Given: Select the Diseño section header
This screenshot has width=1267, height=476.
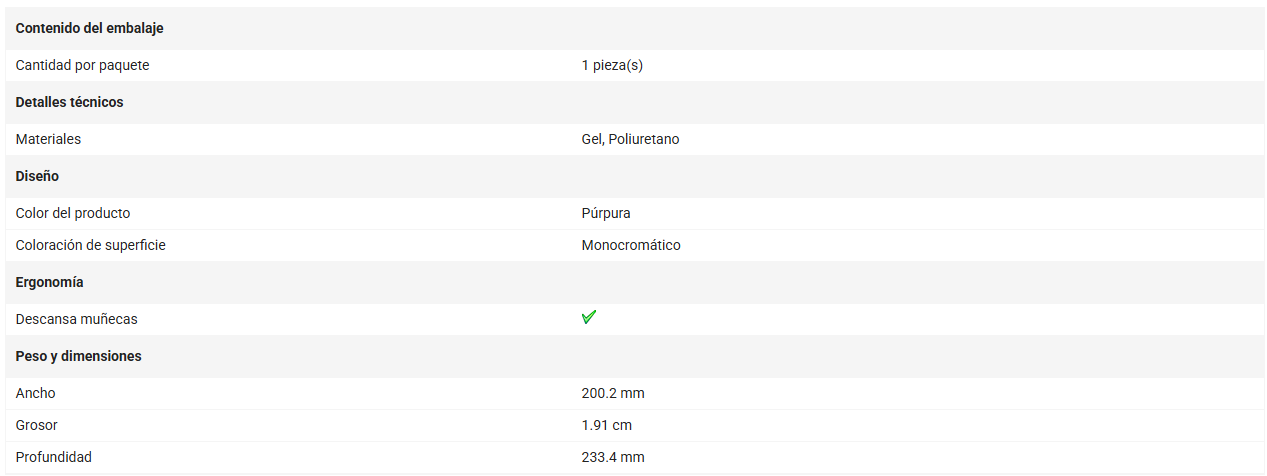Looking at the screenshot, I should 37,176.
